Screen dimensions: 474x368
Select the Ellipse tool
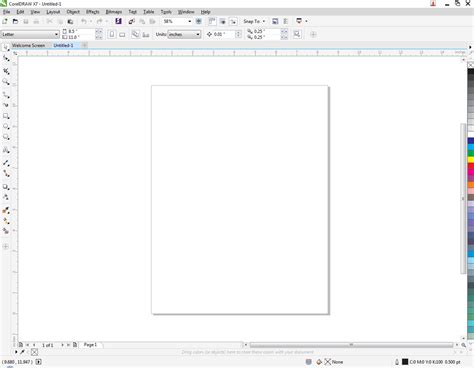[x=6, y=127]
